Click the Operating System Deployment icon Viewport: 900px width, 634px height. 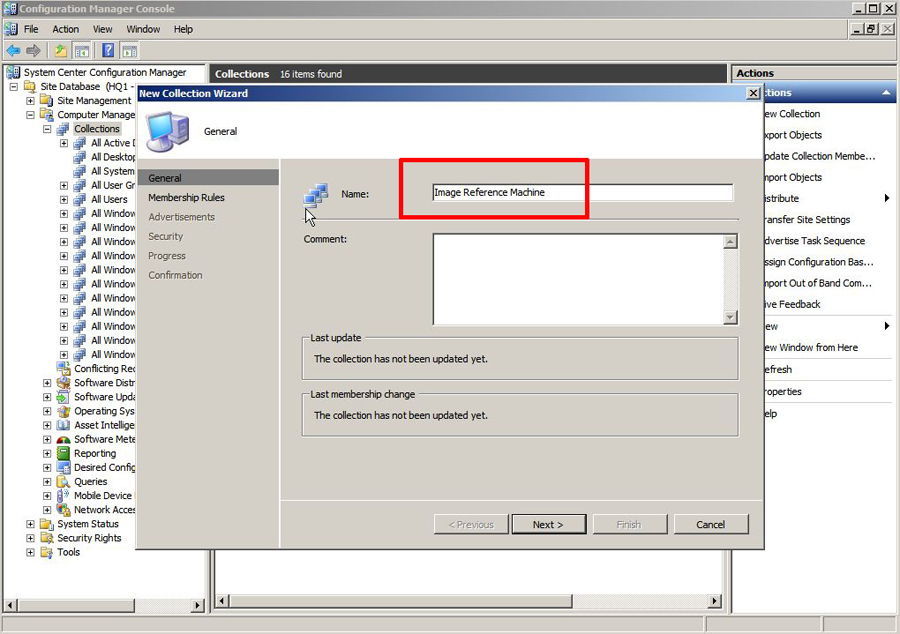coord(63,411)
